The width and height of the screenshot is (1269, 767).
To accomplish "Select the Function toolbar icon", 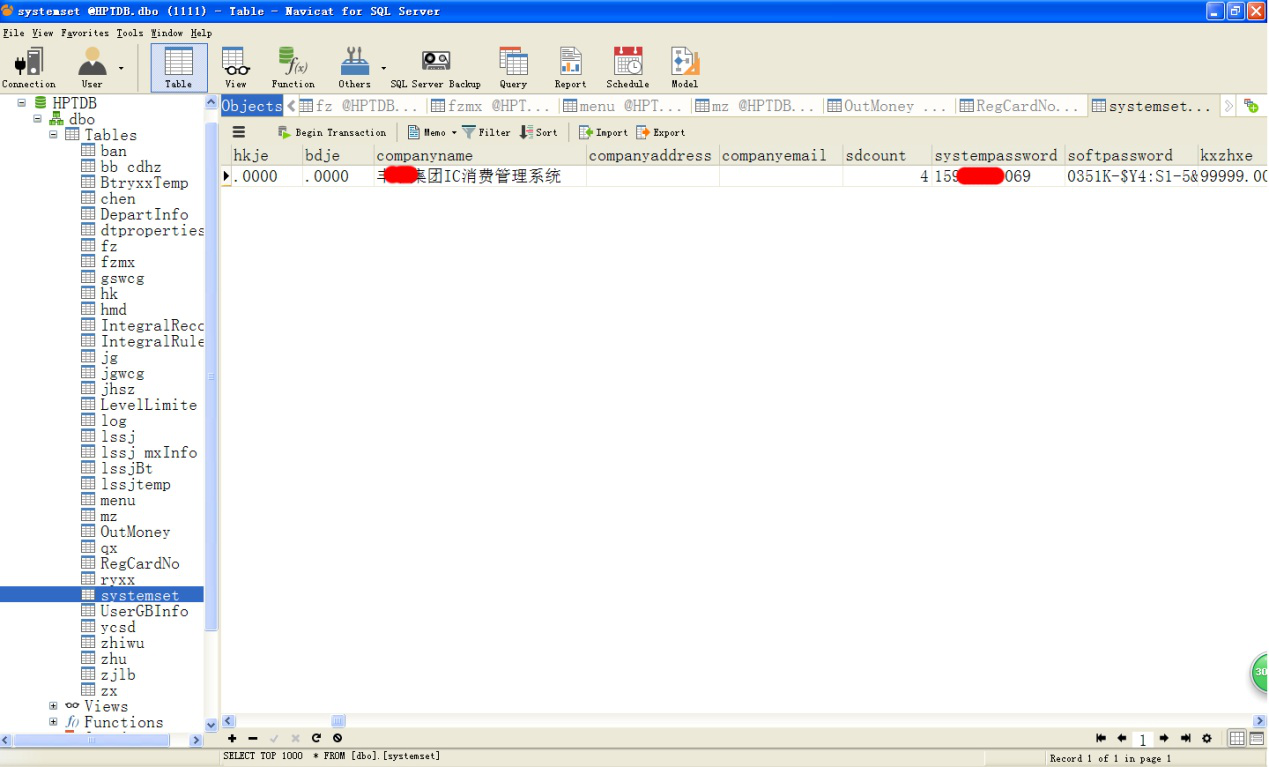I will pos(293,67).
